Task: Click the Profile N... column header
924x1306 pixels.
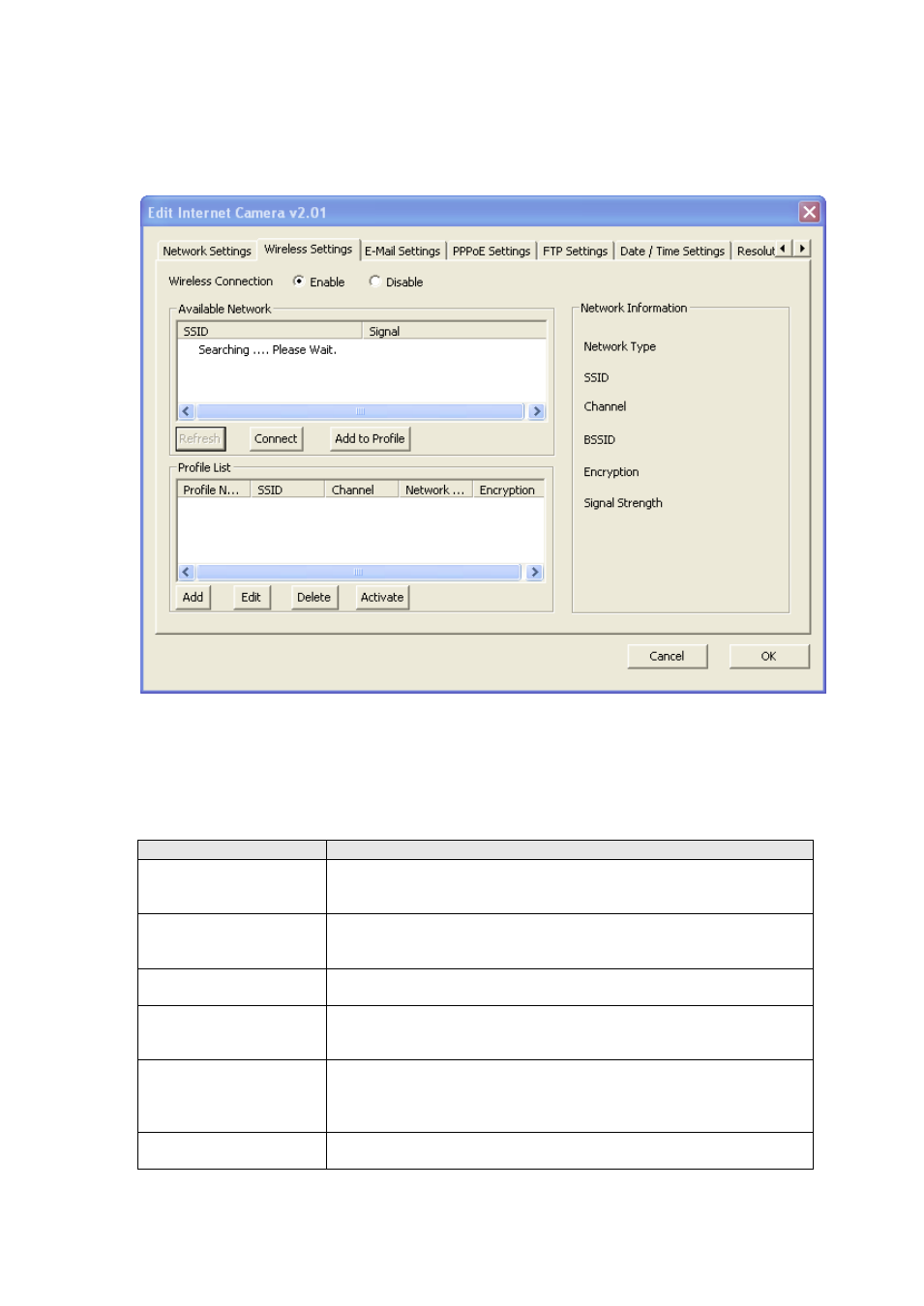Action: (x=214, y=490)
